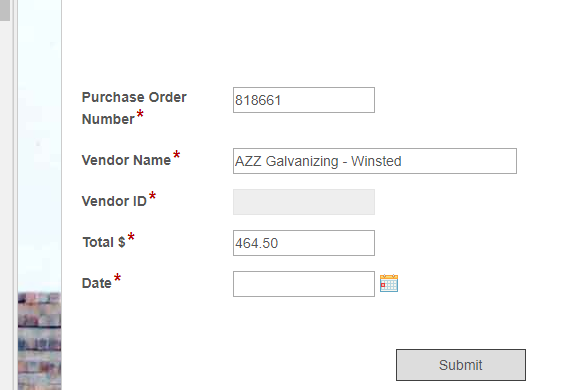Focus the Vendor Name field with AZZ Galvanizing
The image size is (564, 390).
click(x=375, y=161)
